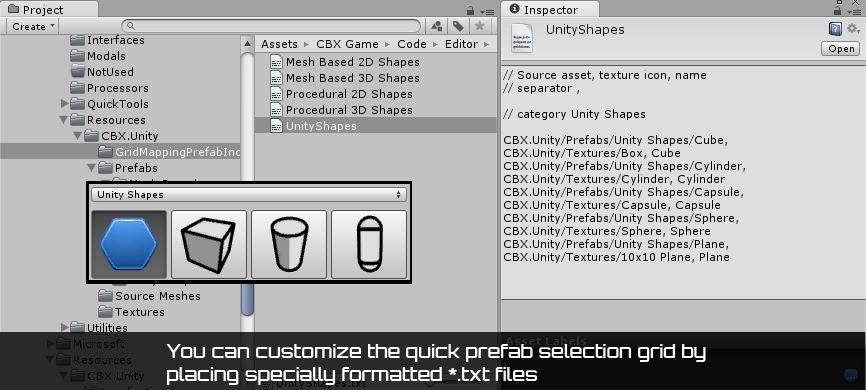The height and width of the screenshot is (390, 866).
Task: Select the Cube prefab thumbnail
Action: tap(209, 244)
